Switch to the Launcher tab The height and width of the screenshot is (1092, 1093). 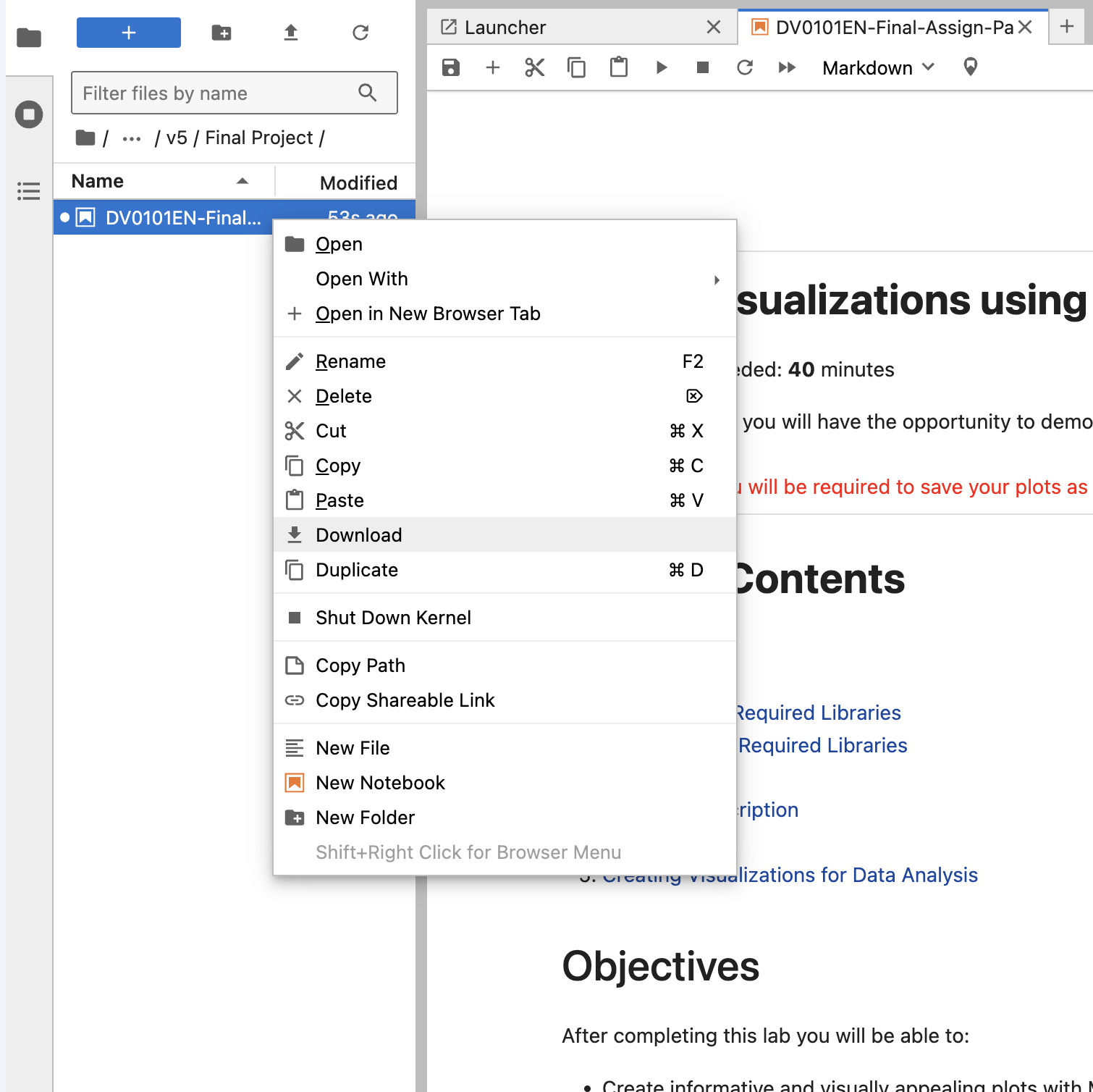[505, 27]
